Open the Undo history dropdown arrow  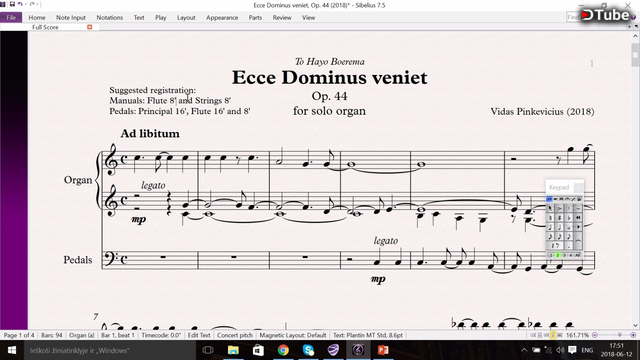coord(26,4)
